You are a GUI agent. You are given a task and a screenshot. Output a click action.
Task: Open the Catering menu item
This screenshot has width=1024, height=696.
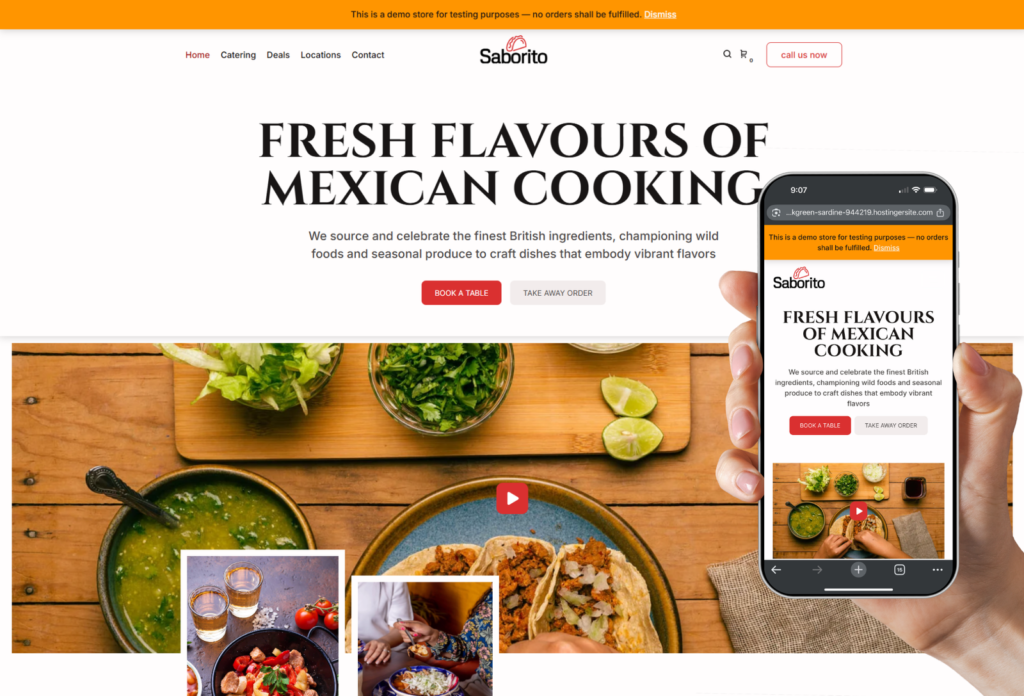point(238,55)
